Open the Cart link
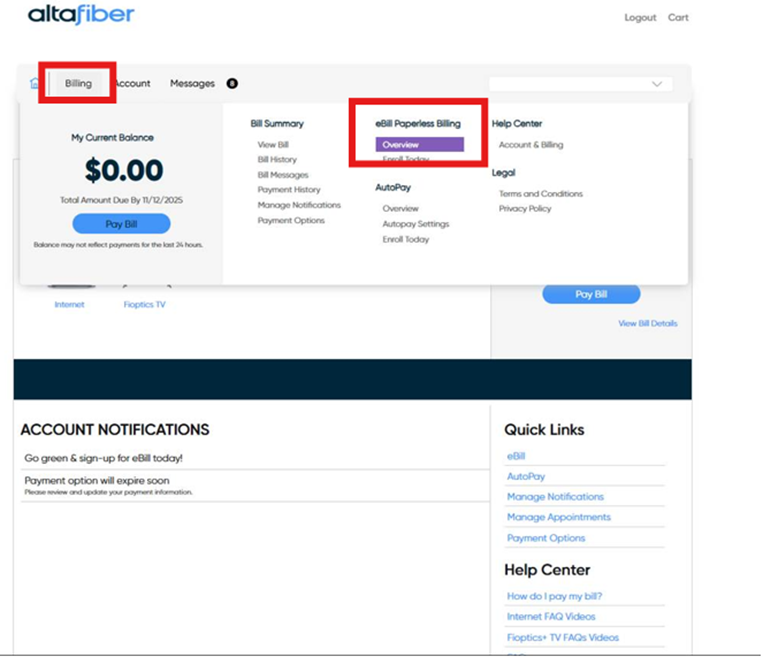 point(678,17)
